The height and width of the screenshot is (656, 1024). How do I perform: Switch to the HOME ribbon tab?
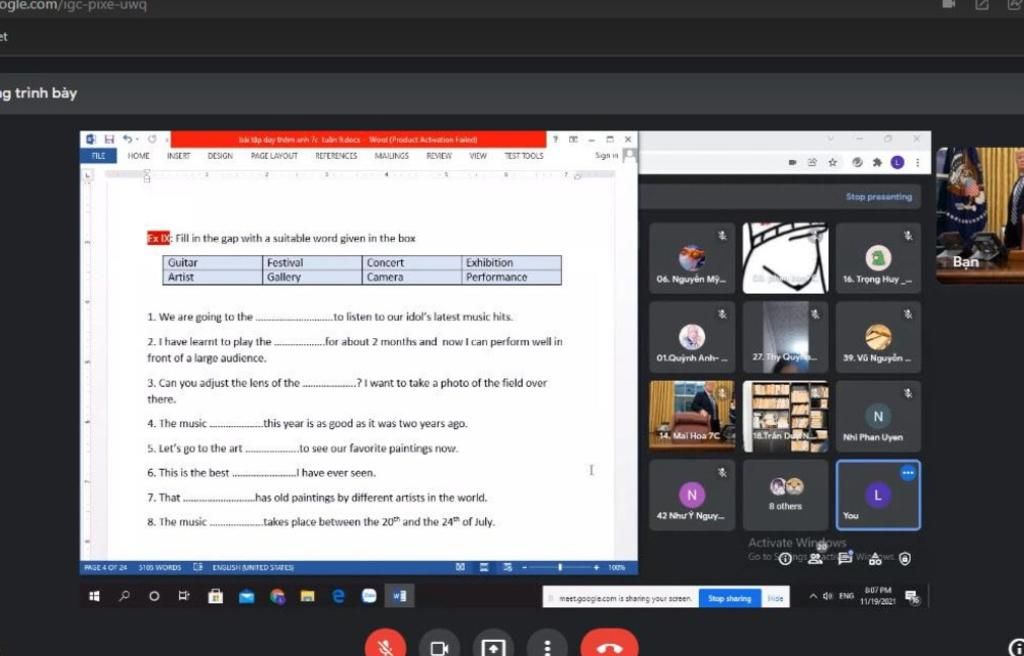[138, 156]
